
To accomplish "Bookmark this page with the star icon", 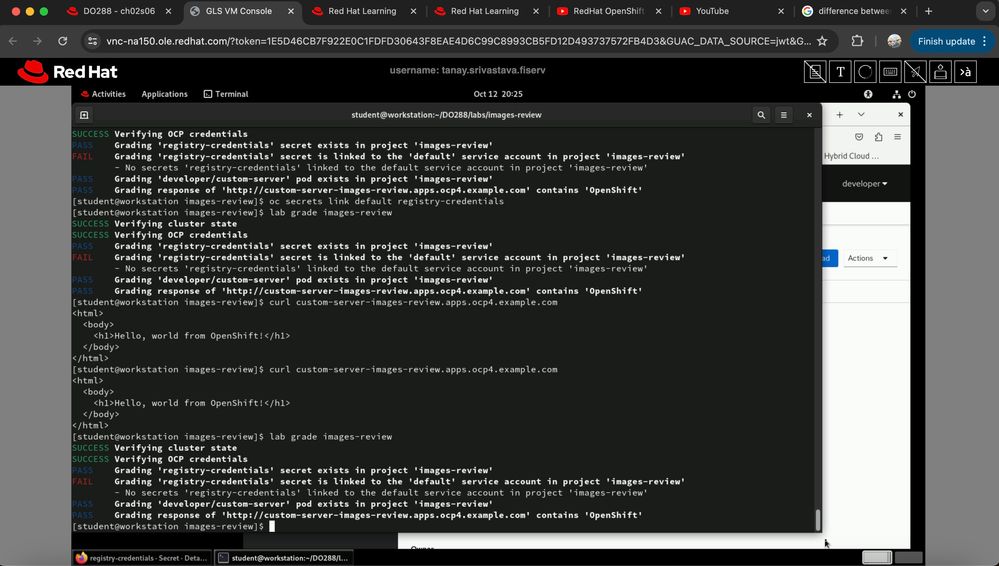I will (822, 42).
